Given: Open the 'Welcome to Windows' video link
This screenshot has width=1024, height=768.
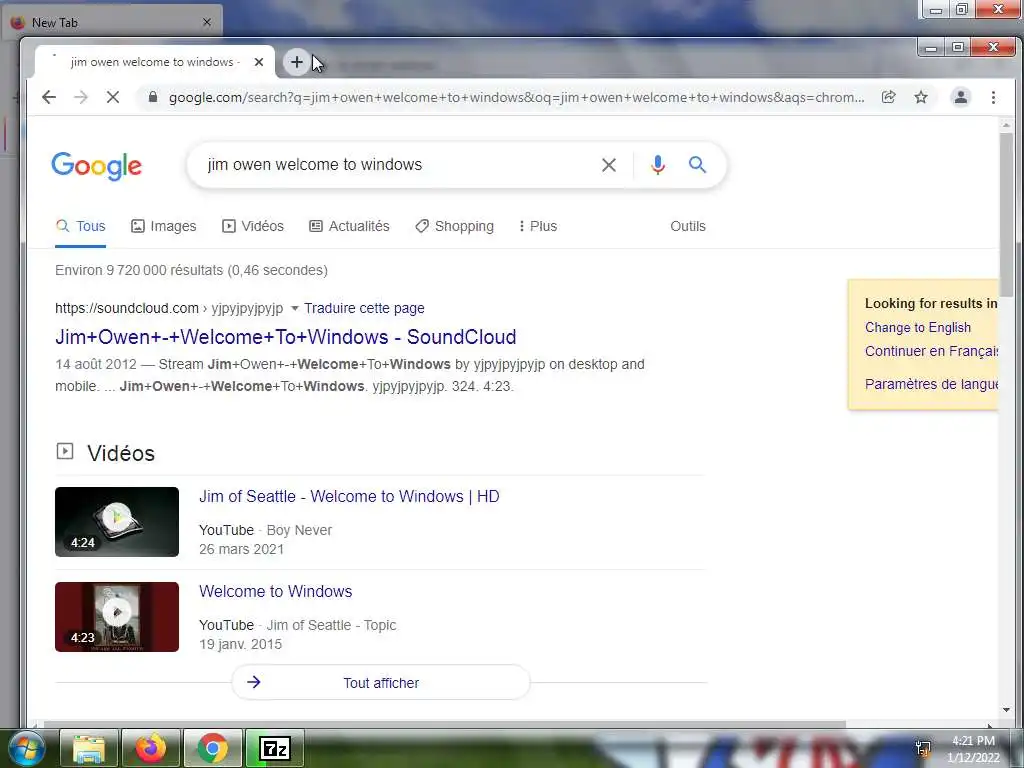Looking at the screenshot, I should pos(275,592).
